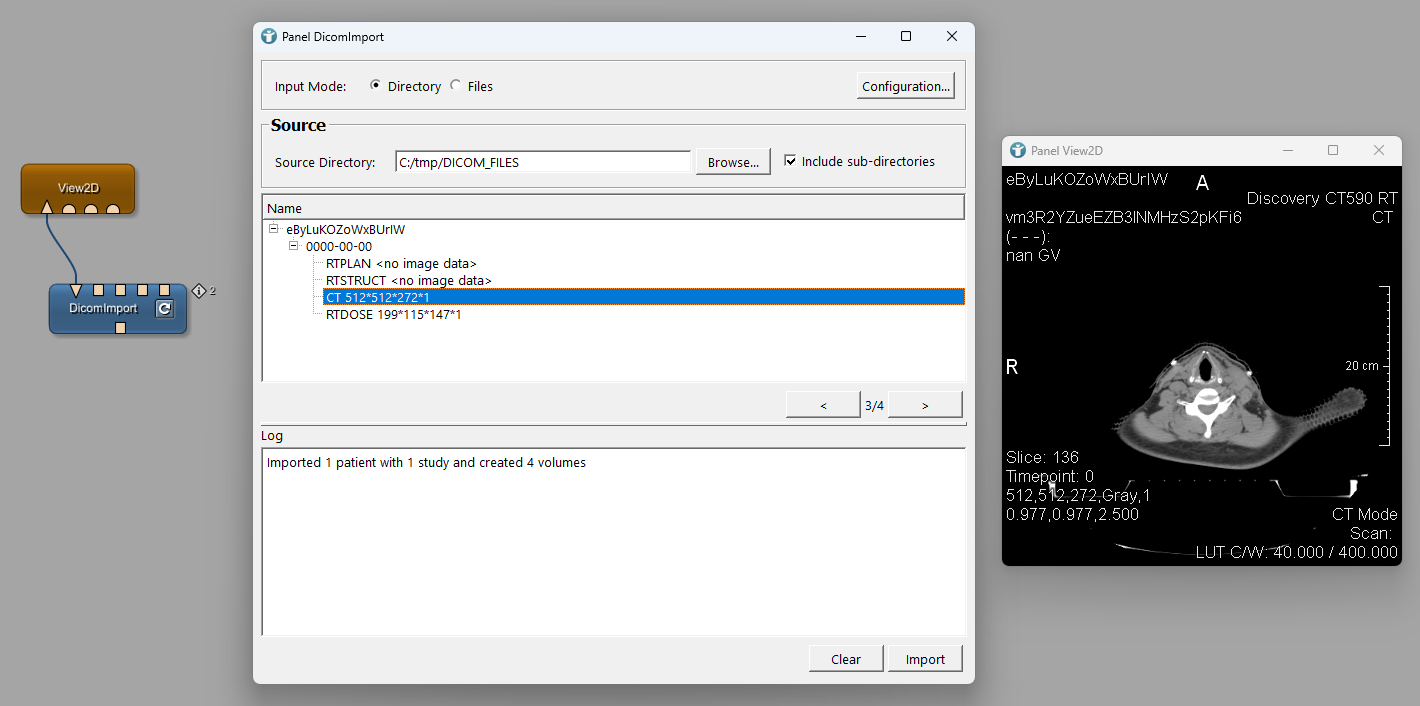Click the MeVisLab logo in Panel View2D titlebar
Screen dimensions: 1420x706
[x=1017, y=150]
